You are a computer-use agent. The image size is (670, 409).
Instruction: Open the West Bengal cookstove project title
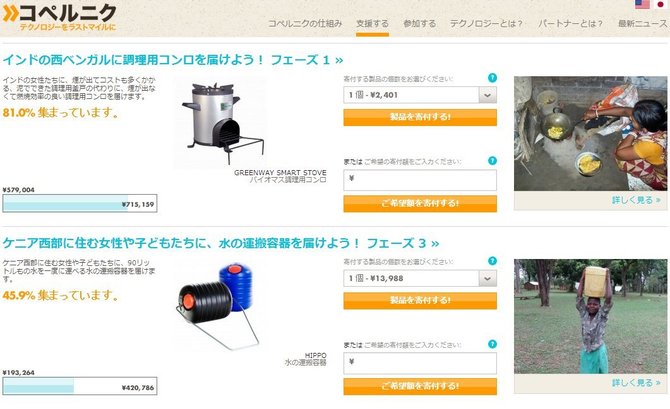click(173, 60)
